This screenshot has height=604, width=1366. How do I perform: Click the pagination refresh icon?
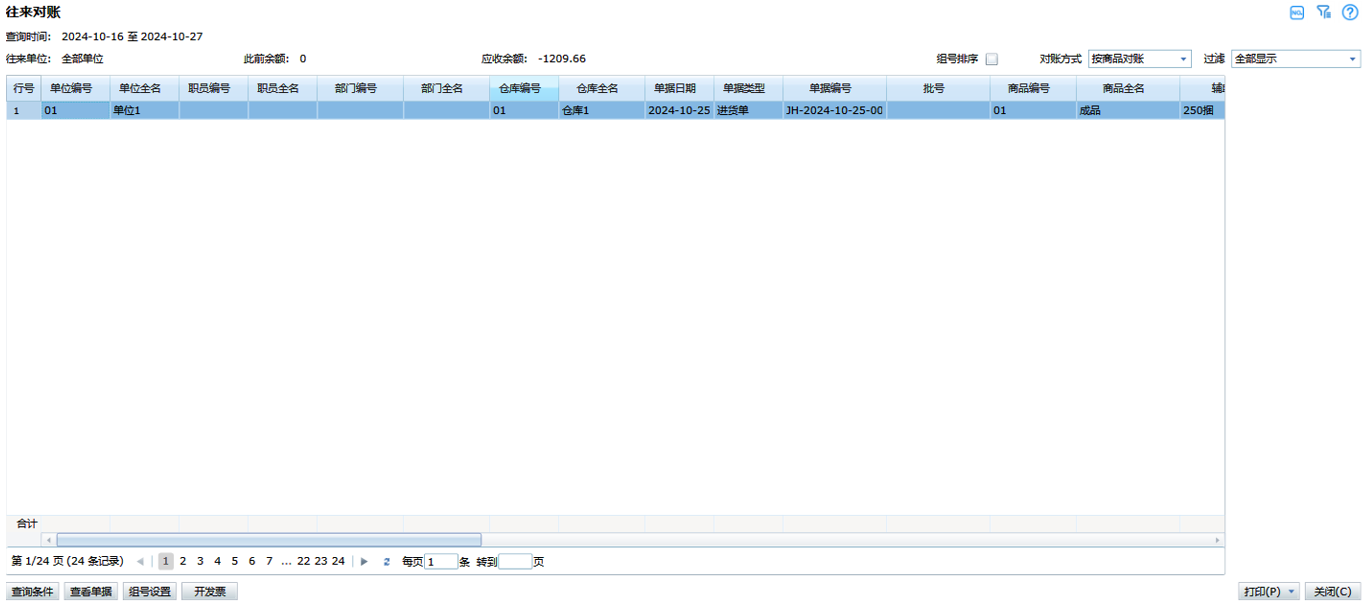pos(386,562)
